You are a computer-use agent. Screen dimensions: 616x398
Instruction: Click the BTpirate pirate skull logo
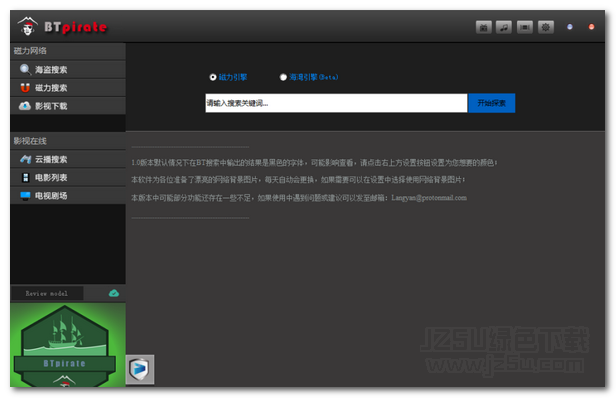coord(28,26)
